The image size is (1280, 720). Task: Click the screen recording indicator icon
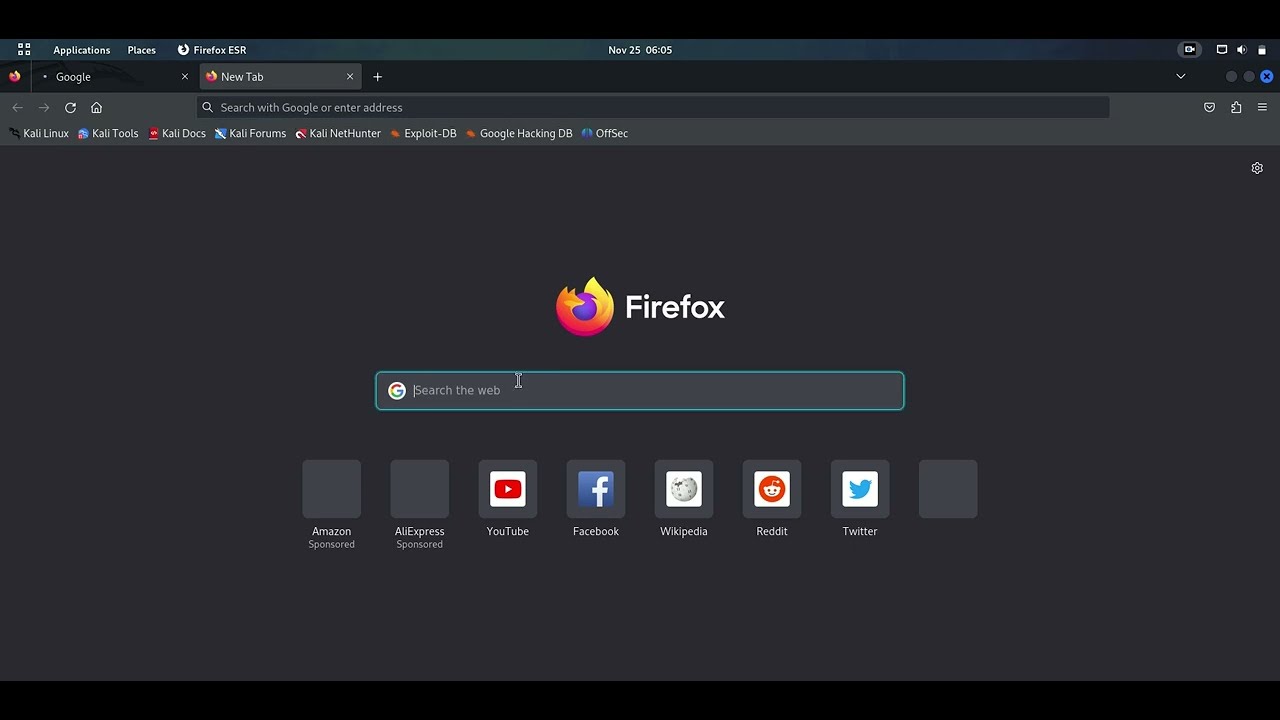[1190, 50]
